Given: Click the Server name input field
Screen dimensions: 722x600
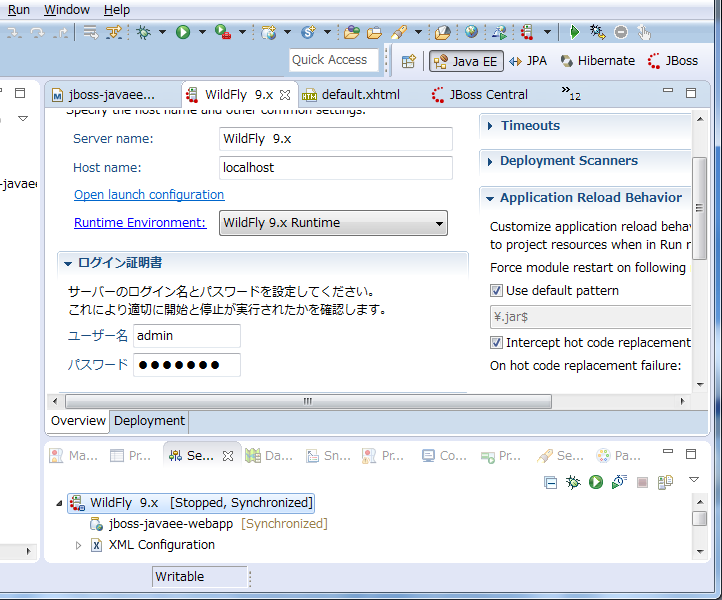Looking at the screenshot, I should pos(336,139).
